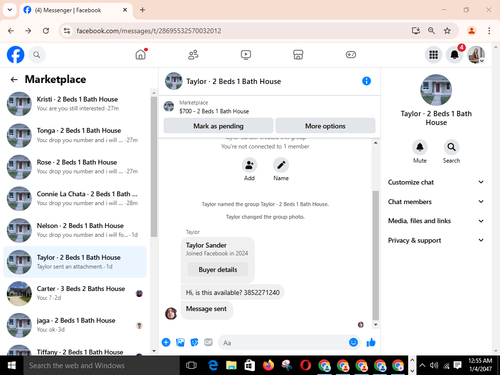Click the large group photo in right panel

tap(436, 90)
